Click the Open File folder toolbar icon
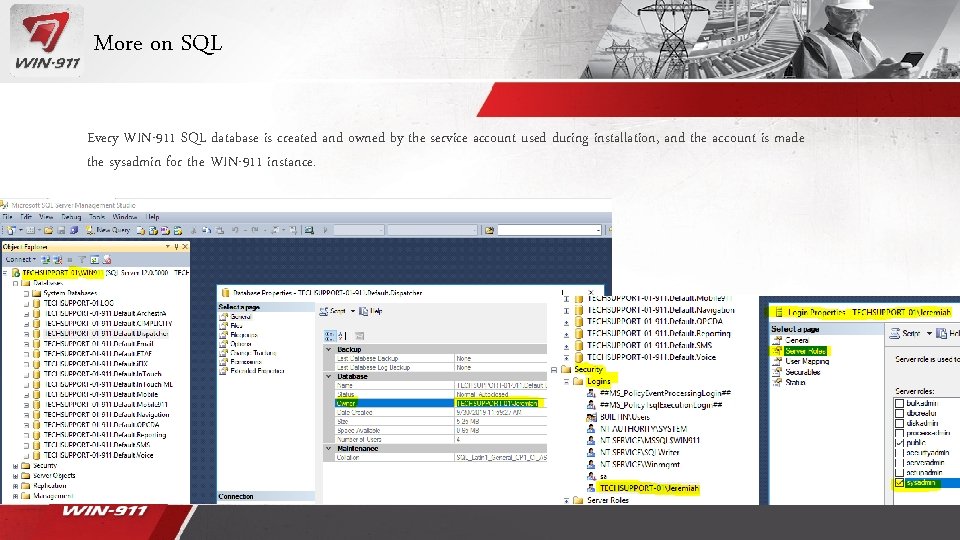Viewport: 960px width, 540px height. click(x=48, y=230)
